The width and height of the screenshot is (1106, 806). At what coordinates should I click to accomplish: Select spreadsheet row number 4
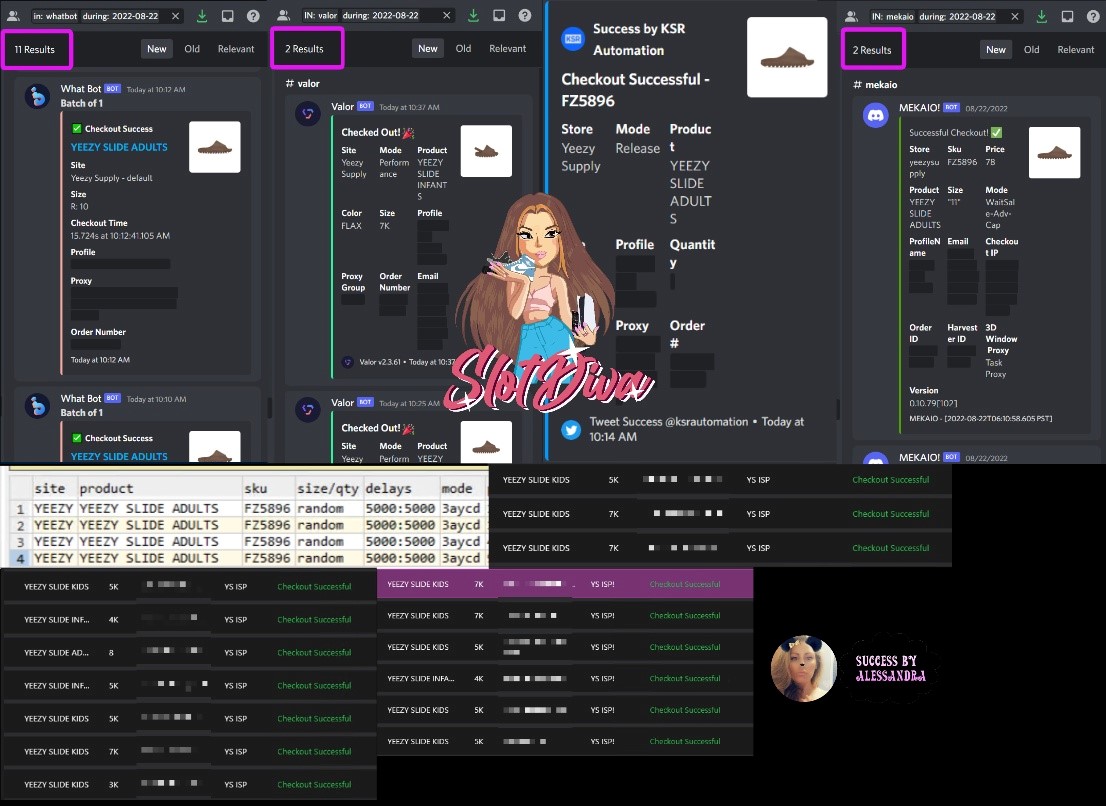tap(20, 558)
